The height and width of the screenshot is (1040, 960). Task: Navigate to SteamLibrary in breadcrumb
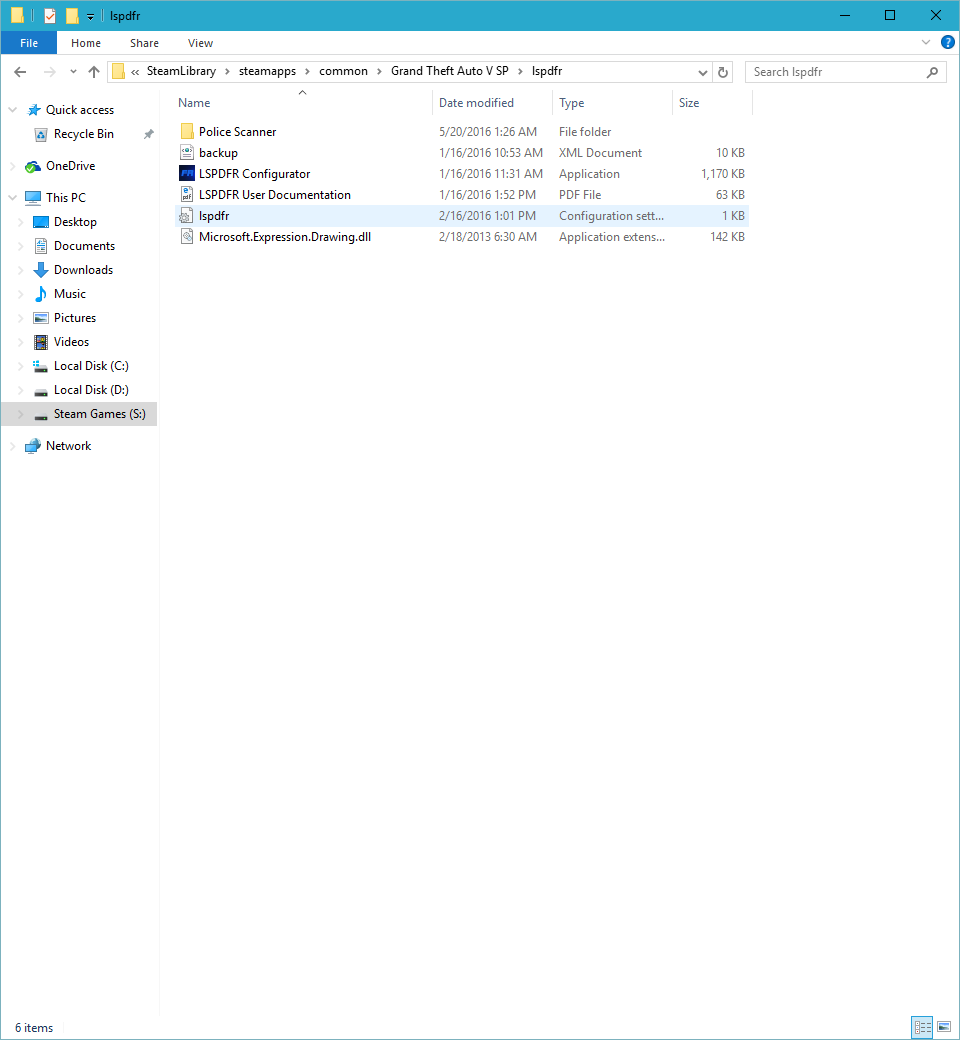click(181, 71)
